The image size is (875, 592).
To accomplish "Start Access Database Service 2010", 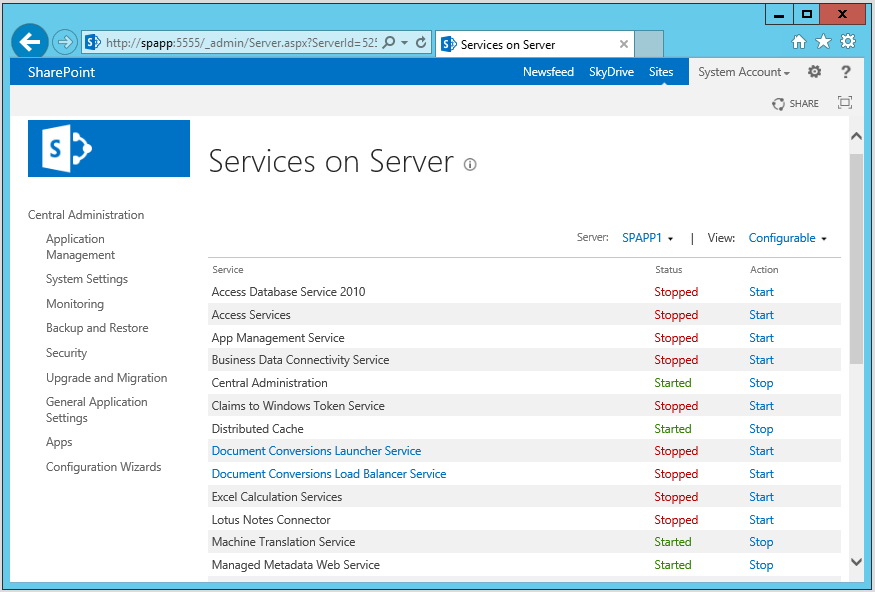I will tap(761, 292).
